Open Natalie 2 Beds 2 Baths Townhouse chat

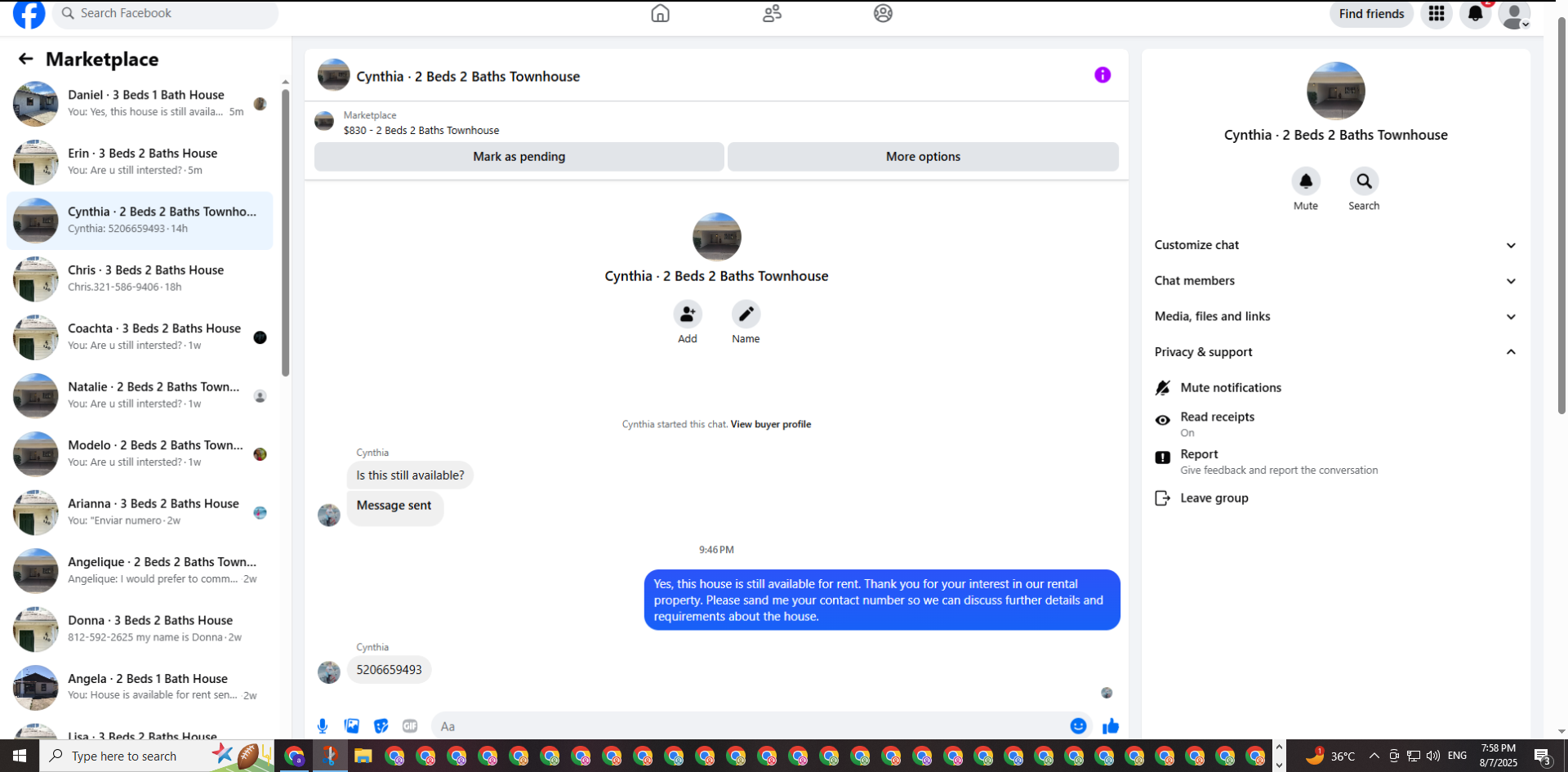pos(140,395)
